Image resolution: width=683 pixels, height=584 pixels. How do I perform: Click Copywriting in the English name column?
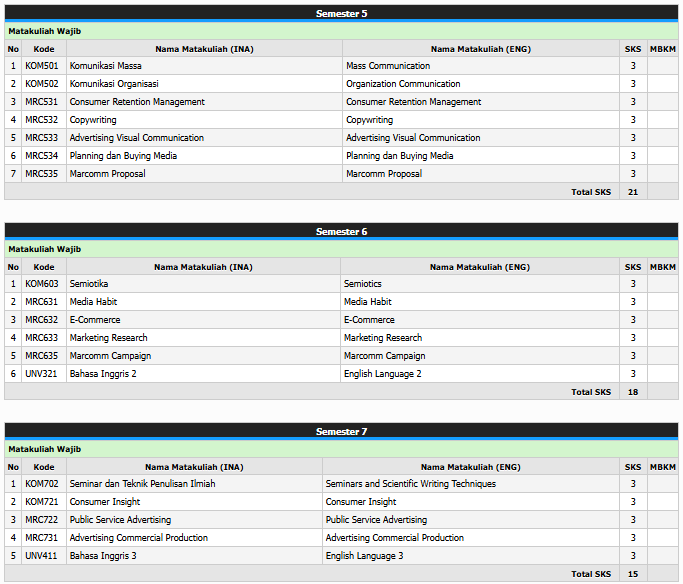click(370, 120)
